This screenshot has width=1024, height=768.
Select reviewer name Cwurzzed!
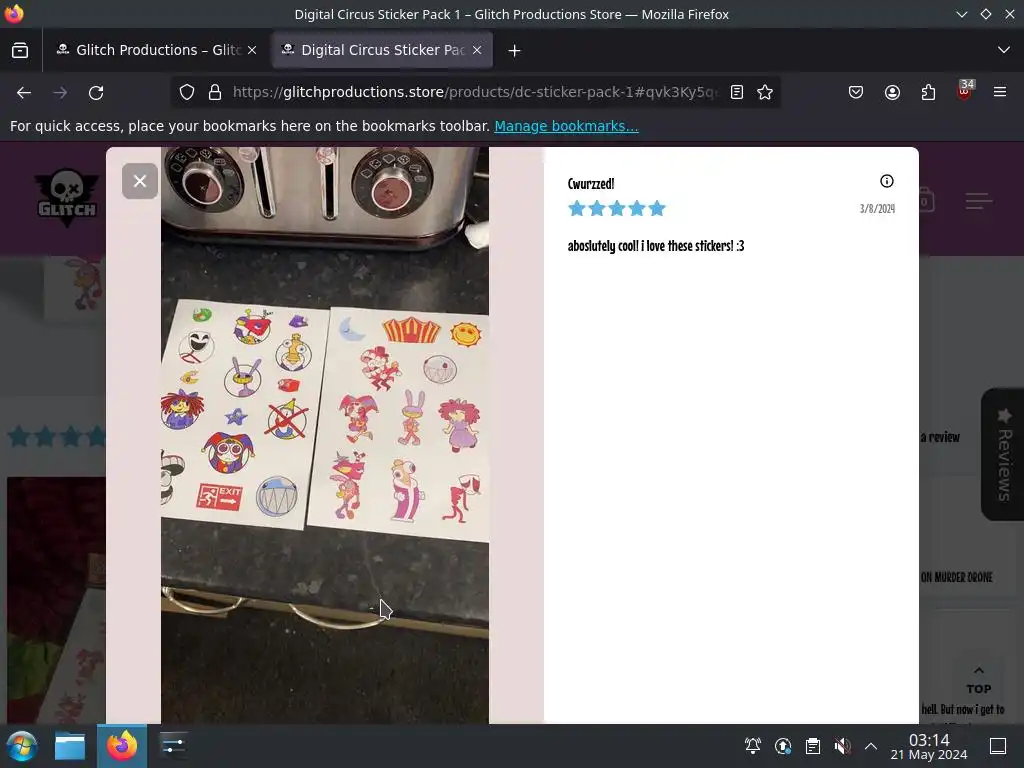coord(590,184)
